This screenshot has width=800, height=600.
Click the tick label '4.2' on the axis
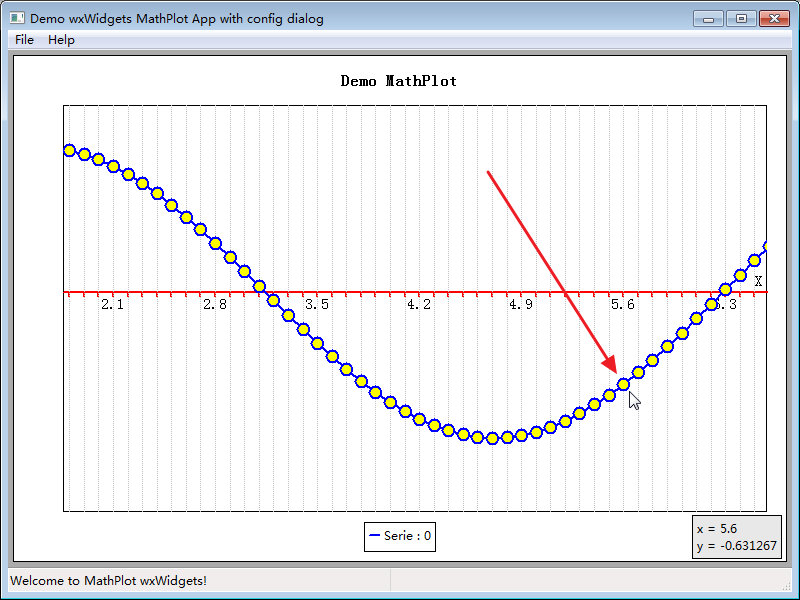(417, 304)
